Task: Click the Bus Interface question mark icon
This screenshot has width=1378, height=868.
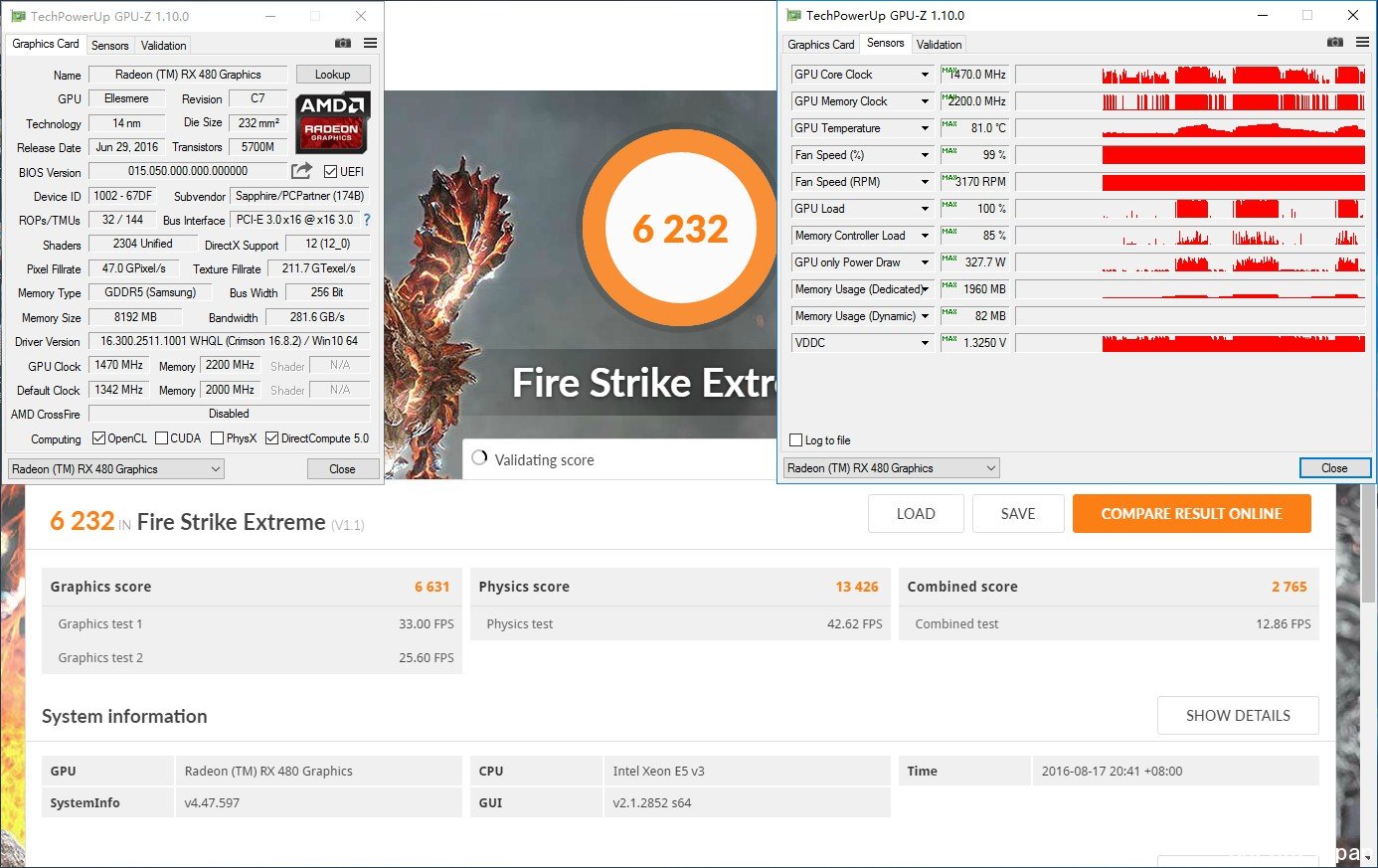Action: coord(367,220)
